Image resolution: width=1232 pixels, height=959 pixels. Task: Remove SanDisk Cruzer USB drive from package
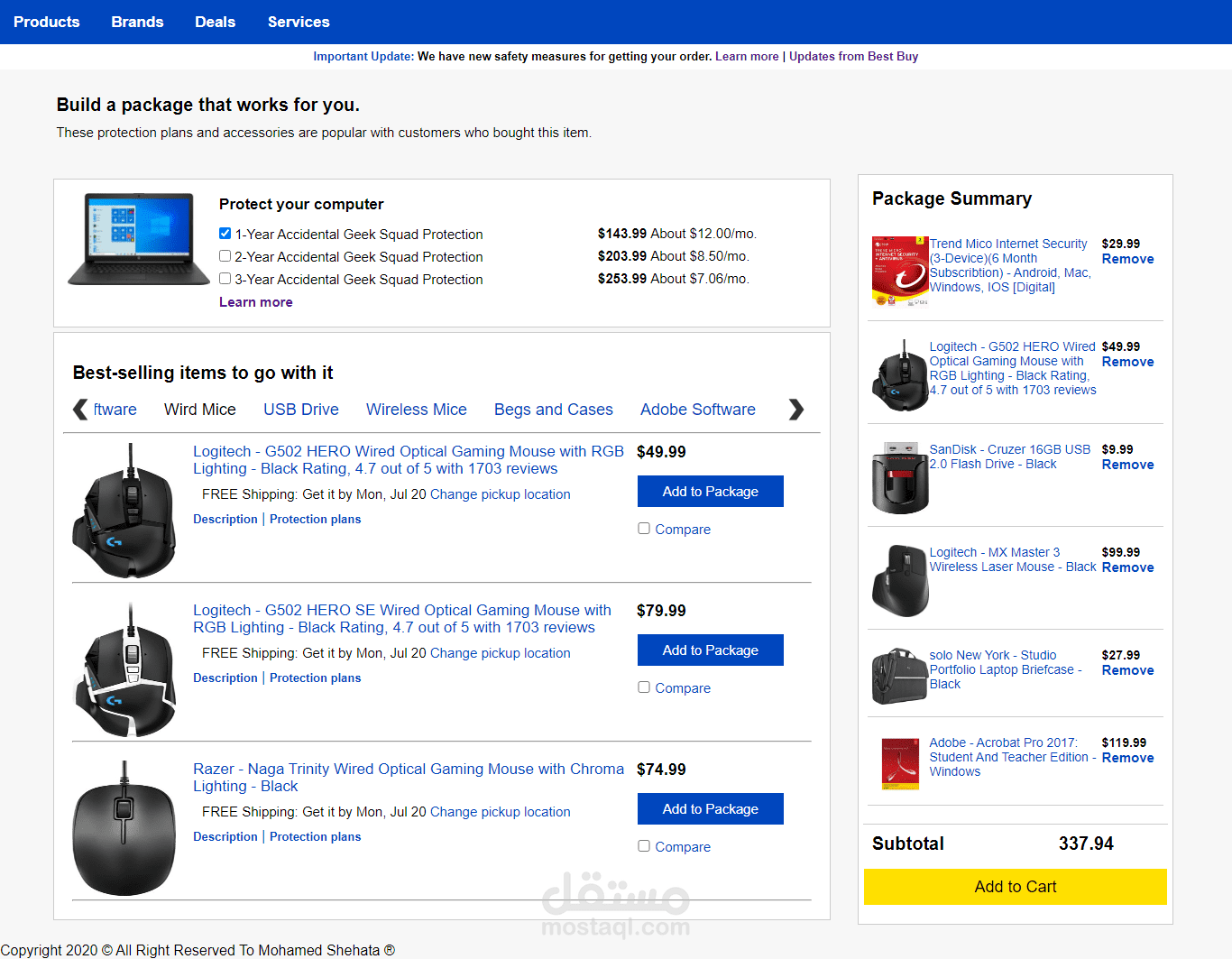tap(1127, 465)
